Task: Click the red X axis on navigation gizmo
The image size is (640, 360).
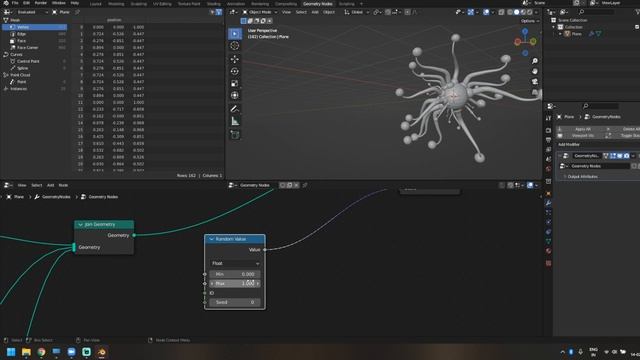Action: (x=518, y=42)
